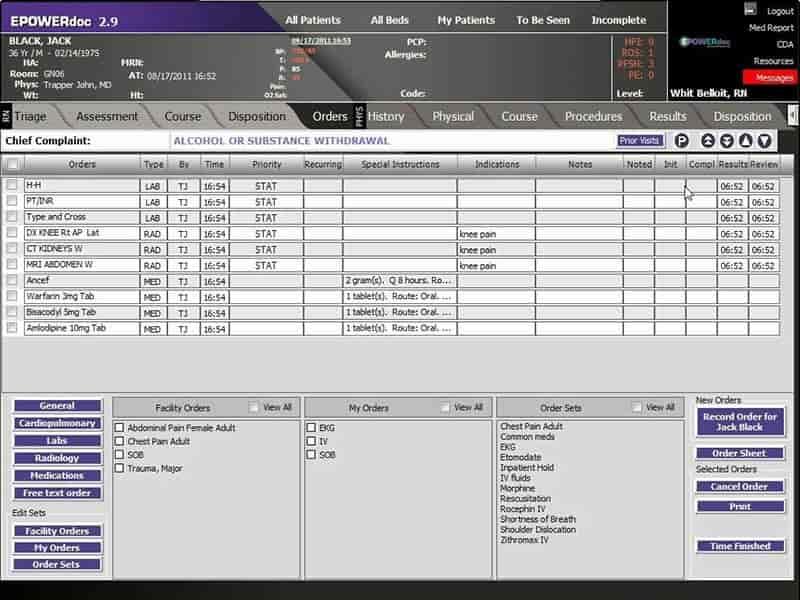Select Zithromax IV in the Order Sets list
This screenshot has height=600, width=800.
point(524,540)
